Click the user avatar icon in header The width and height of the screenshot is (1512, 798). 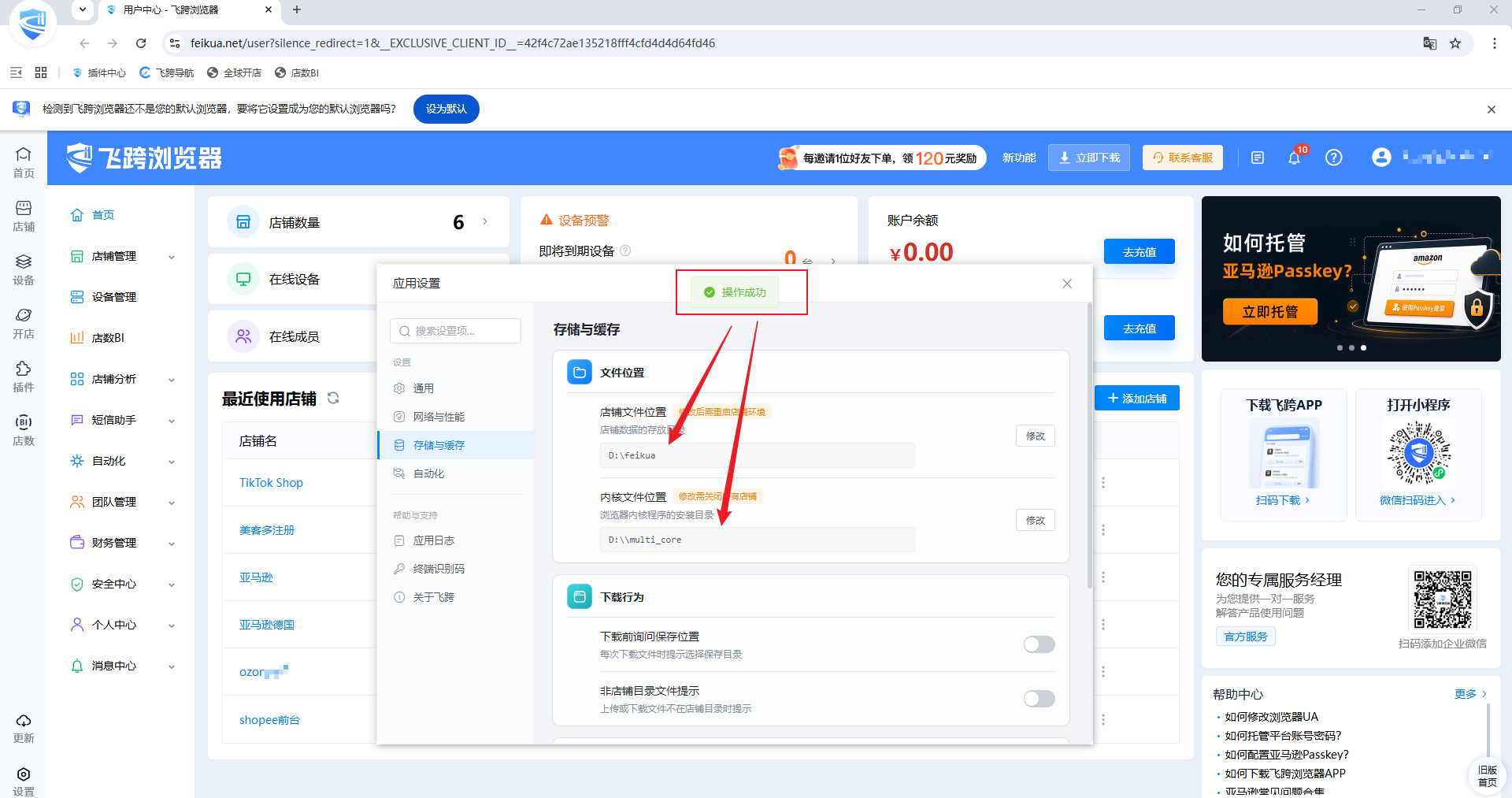coord(1381,158)
